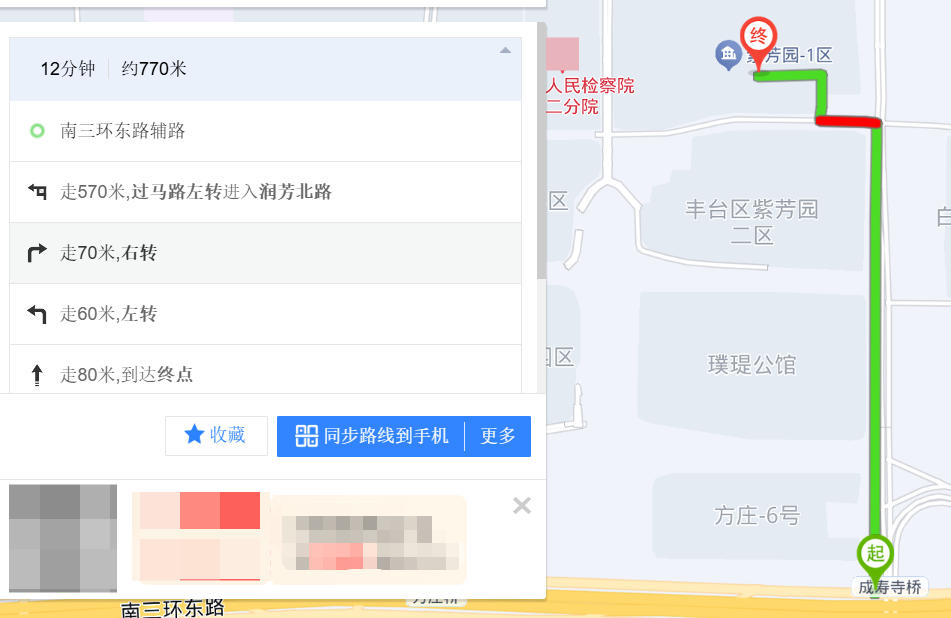
Task: Click the QR code icon on sync button
Action: point(306,436)
